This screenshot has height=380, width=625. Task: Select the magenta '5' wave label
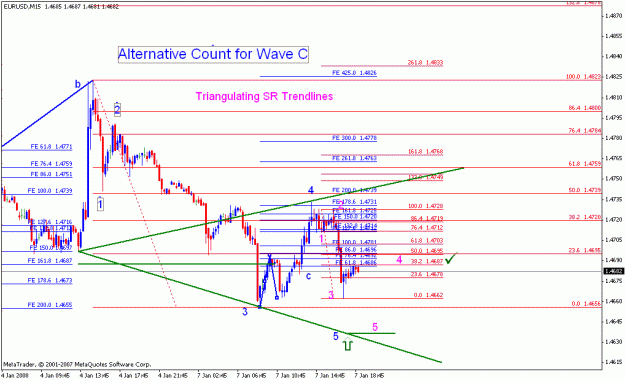click(x=375, y=327)
